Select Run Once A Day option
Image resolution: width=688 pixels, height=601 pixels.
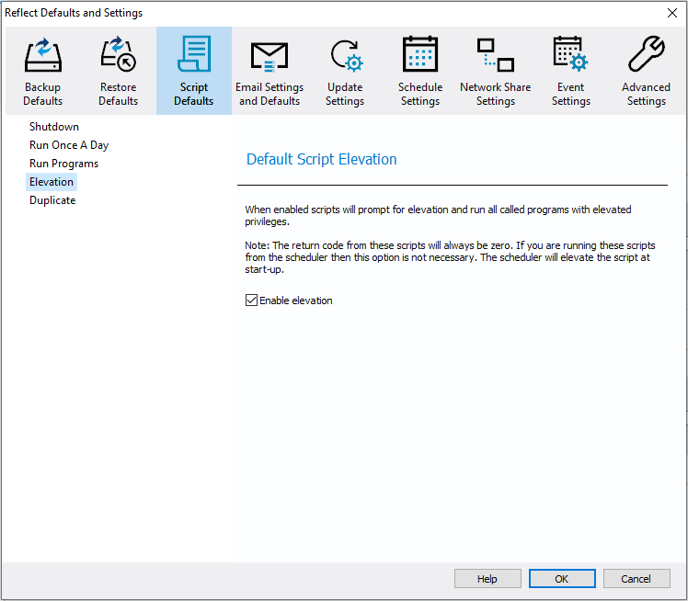(x=69, y=145)
